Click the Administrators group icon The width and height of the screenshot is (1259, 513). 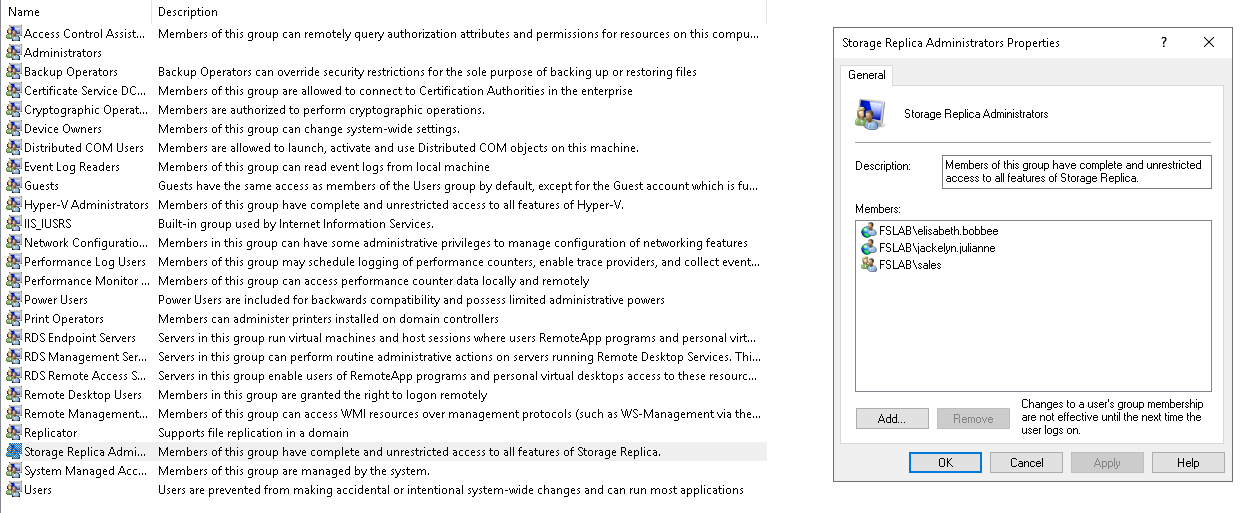(x=13, y=53)
